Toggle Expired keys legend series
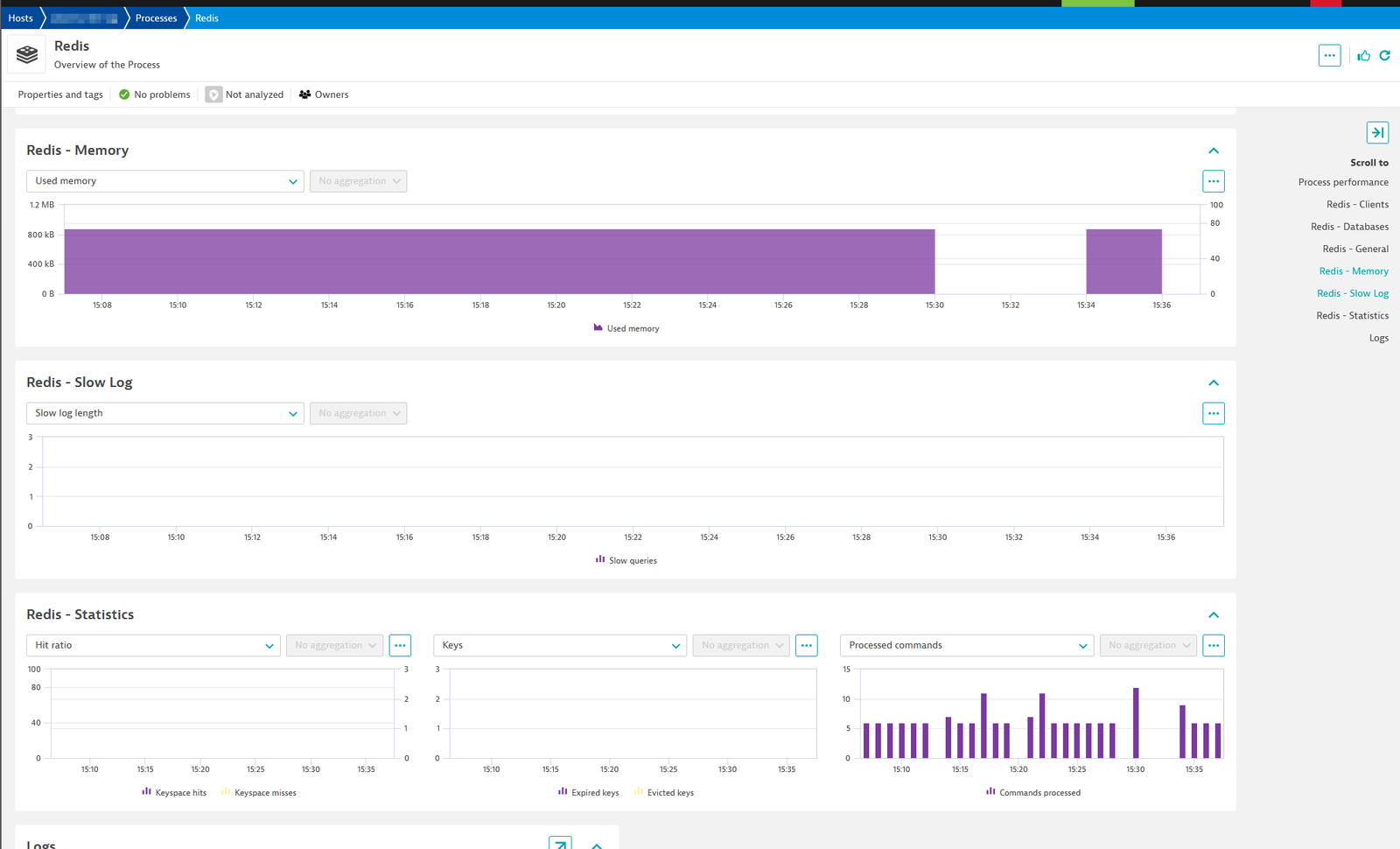This screenshot has height=849, width=1400. (x=589, y=792)
